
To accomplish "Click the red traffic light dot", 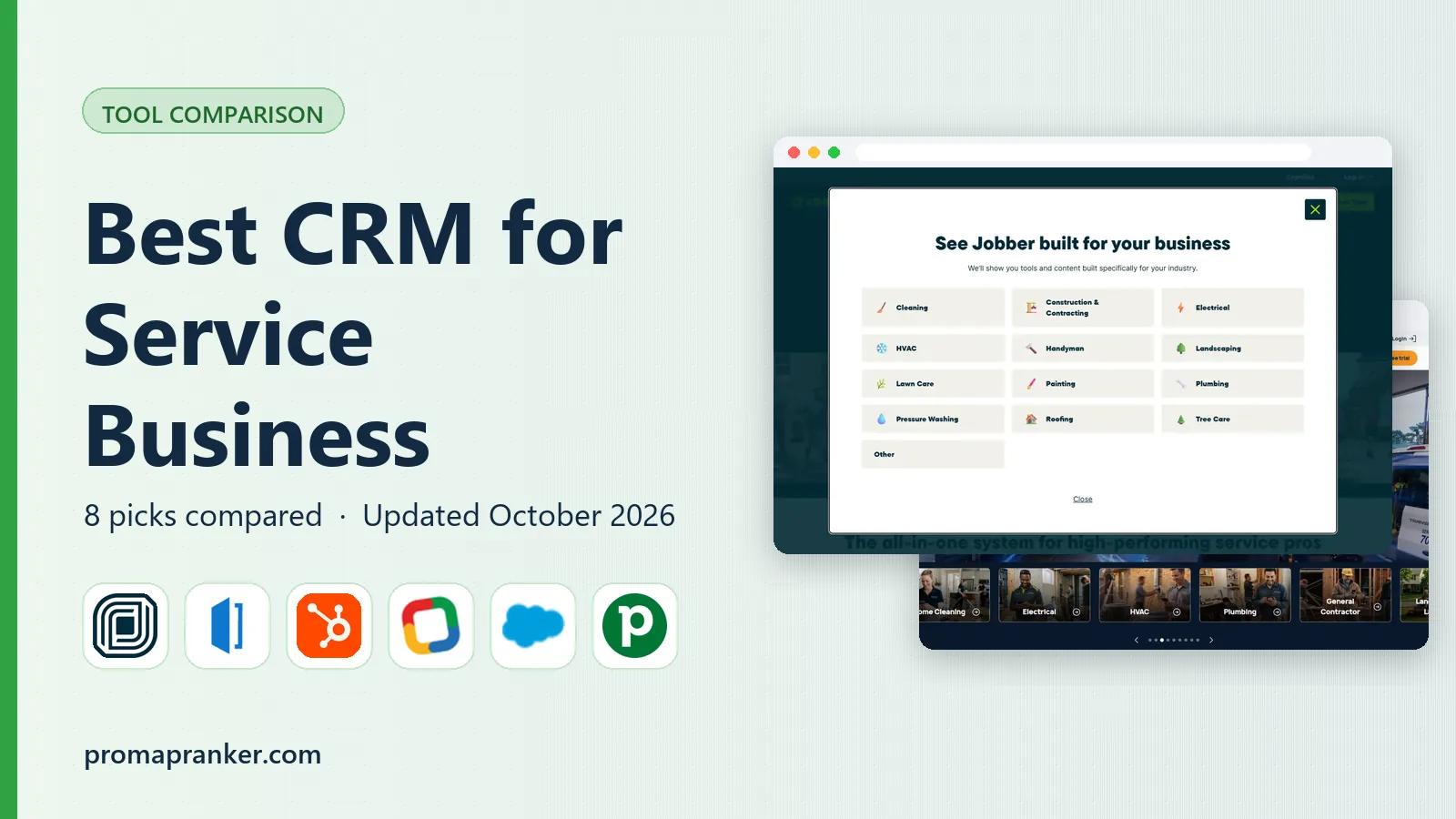I will click(x=794, y=152).
